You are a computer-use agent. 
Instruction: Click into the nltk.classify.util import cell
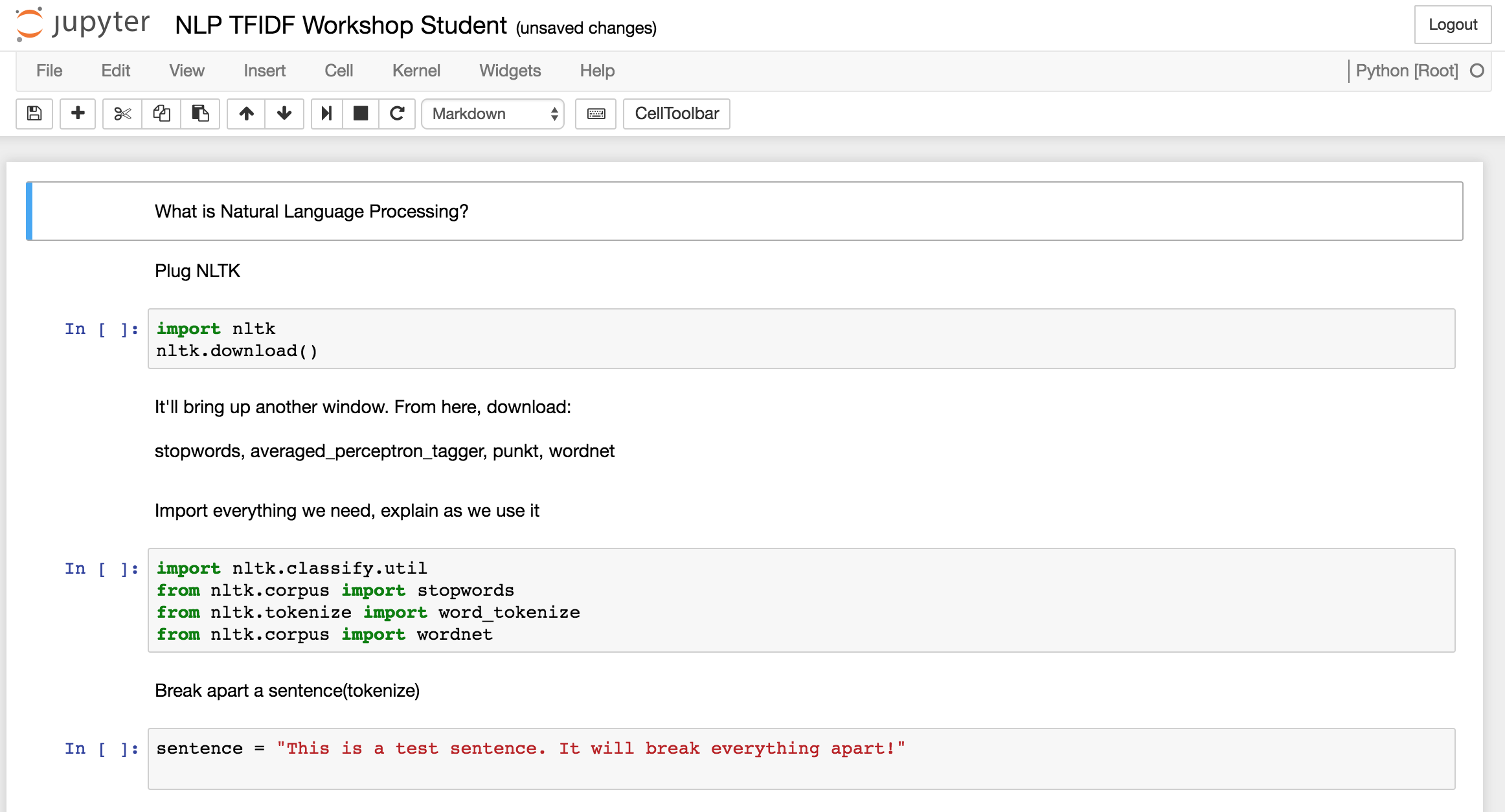(x=801, y=600)
